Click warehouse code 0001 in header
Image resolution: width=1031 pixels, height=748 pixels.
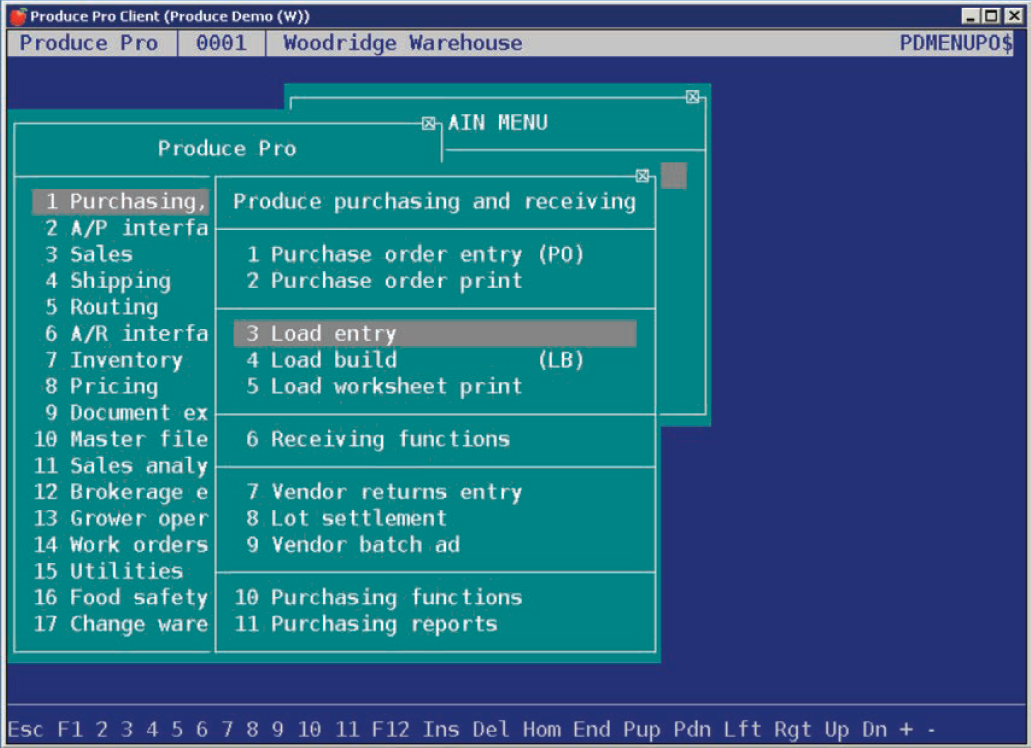(x=221, y=43)
